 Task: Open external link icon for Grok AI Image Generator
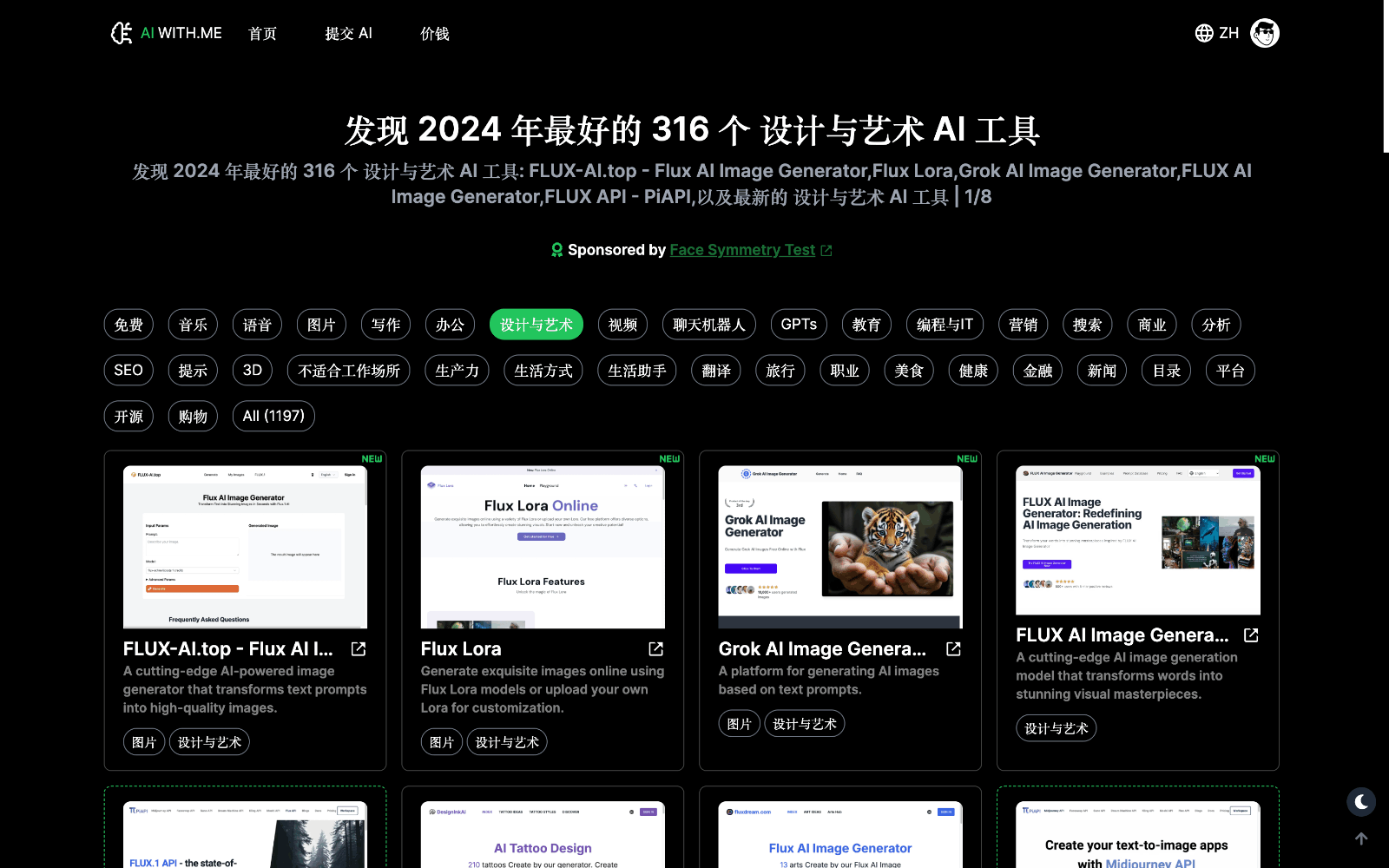953,649
